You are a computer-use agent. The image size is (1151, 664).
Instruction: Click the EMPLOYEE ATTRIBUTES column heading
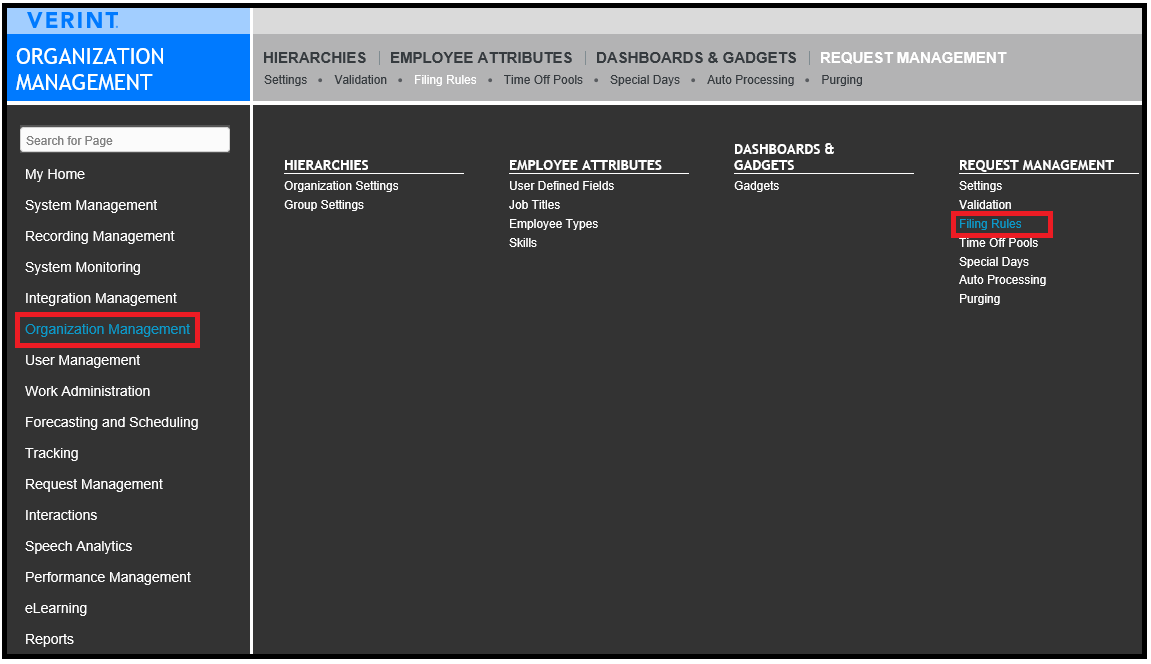coord(585,166)
